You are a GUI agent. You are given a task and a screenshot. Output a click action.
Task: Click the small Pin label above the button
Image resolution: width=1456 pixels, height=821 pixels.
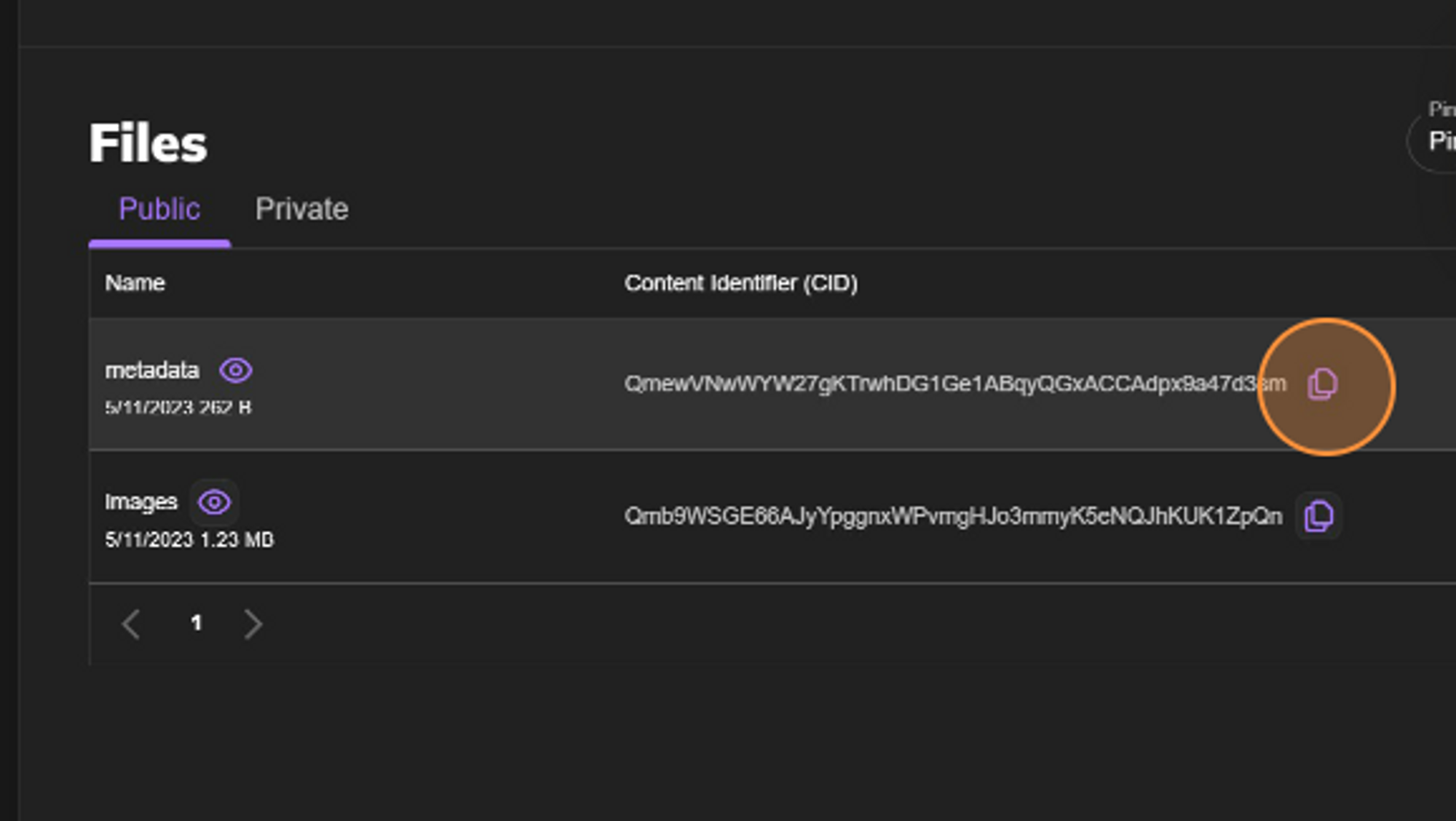pyautogui.click(x=1441, y=110)
